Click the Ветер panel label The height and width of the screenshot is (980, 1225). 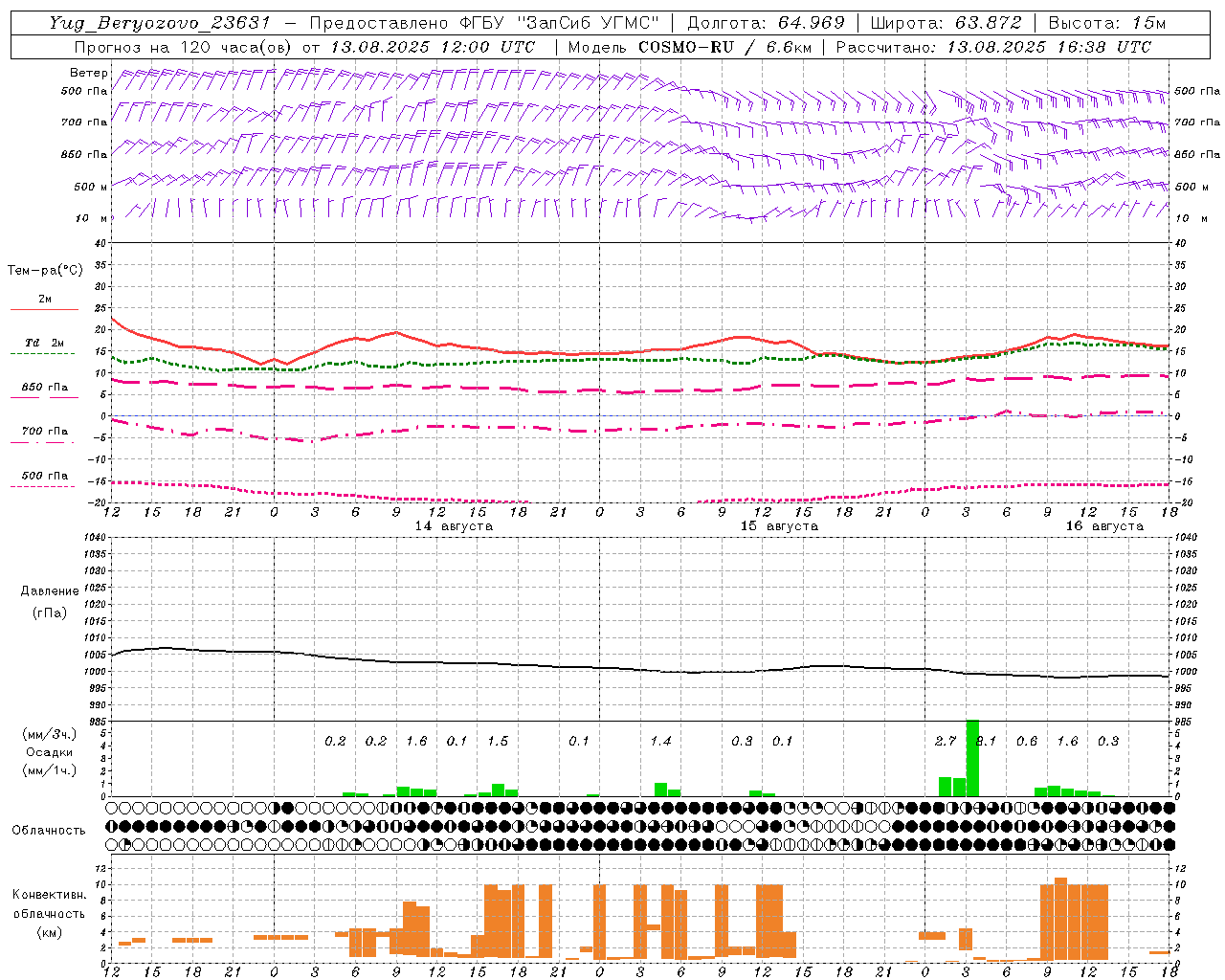point(89,73)
